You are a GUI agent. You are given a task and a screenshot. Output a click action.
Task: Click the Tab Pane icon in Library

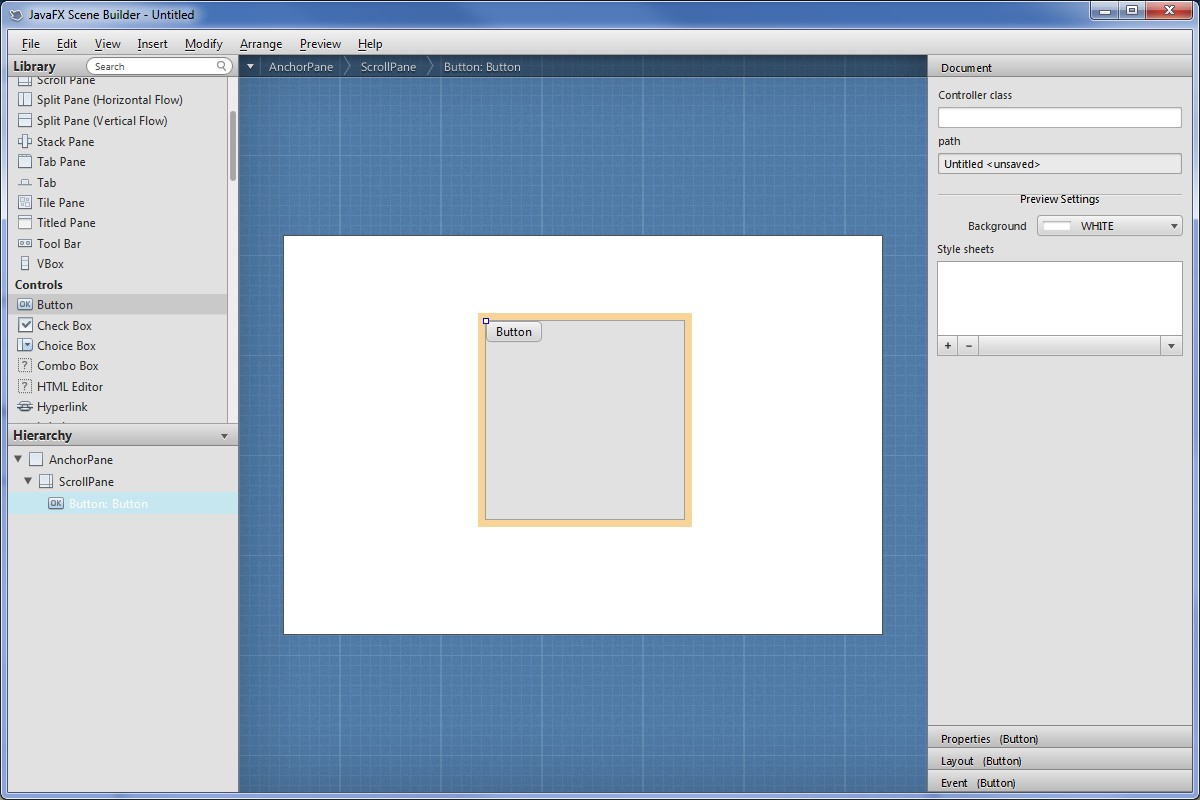[25, 162]
